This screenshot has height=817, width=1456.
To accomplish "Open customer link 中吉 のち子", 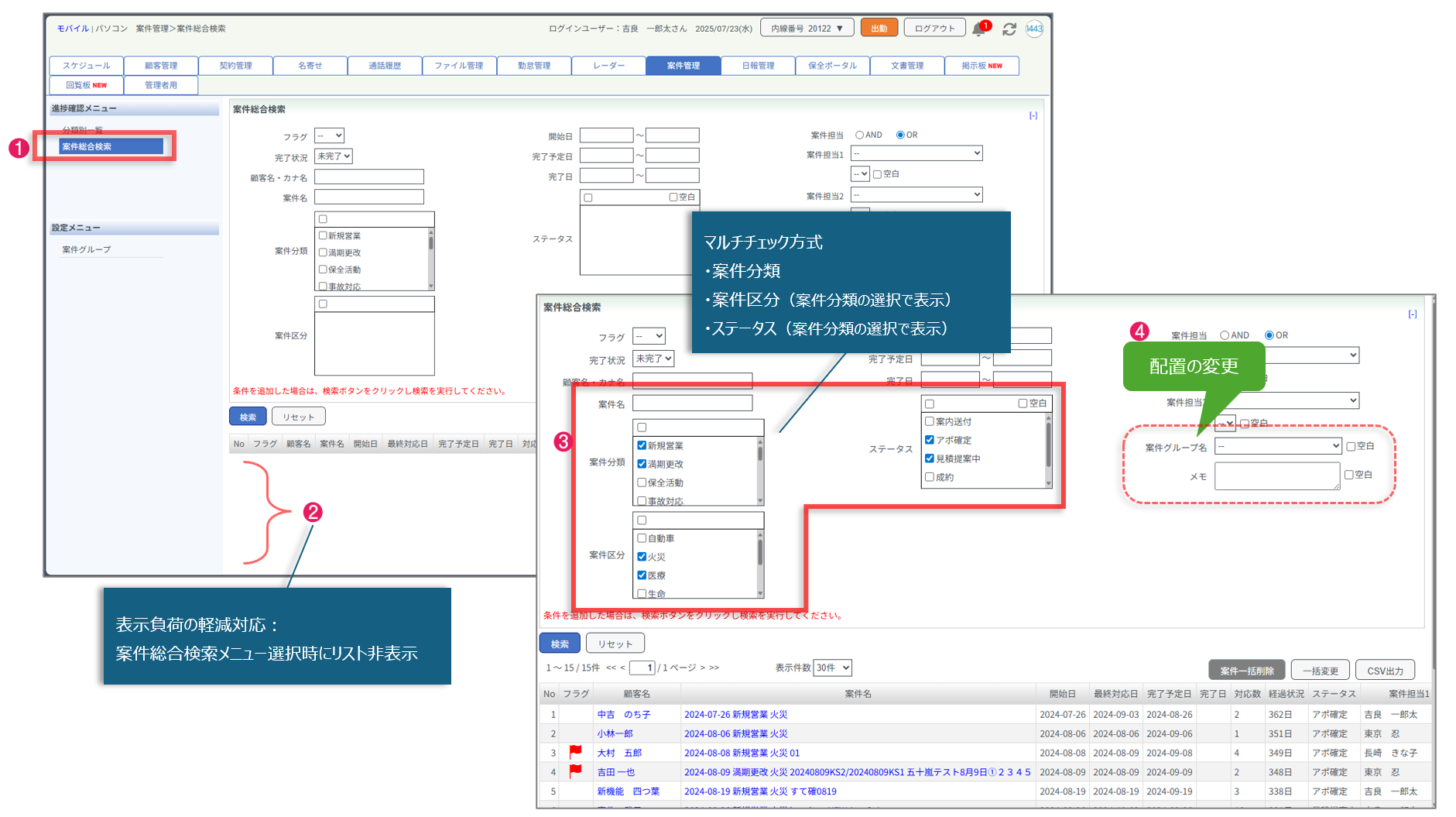I will tap(624, 714).
